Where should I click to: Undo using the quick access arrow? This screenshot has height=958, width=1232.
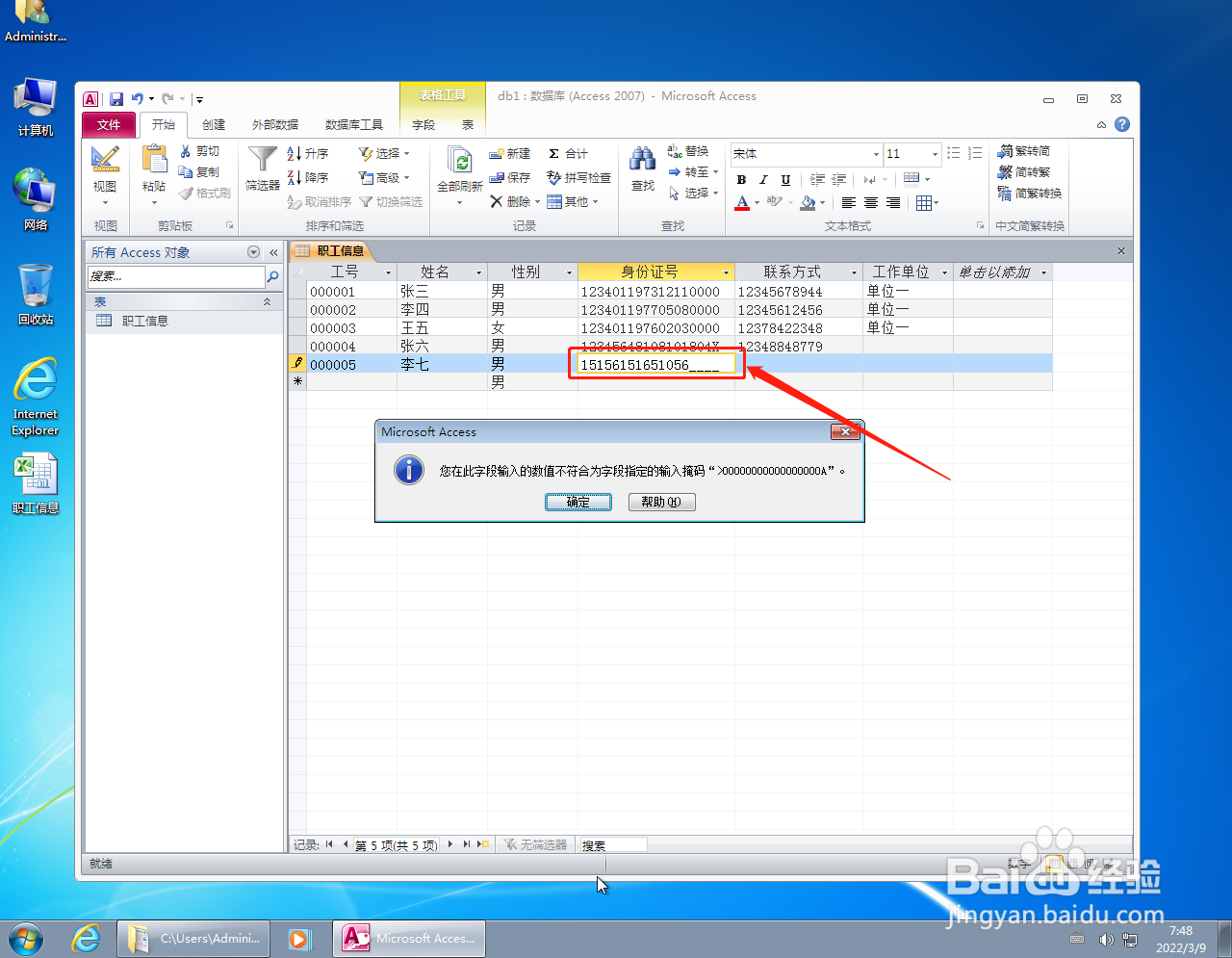[138, 98]
